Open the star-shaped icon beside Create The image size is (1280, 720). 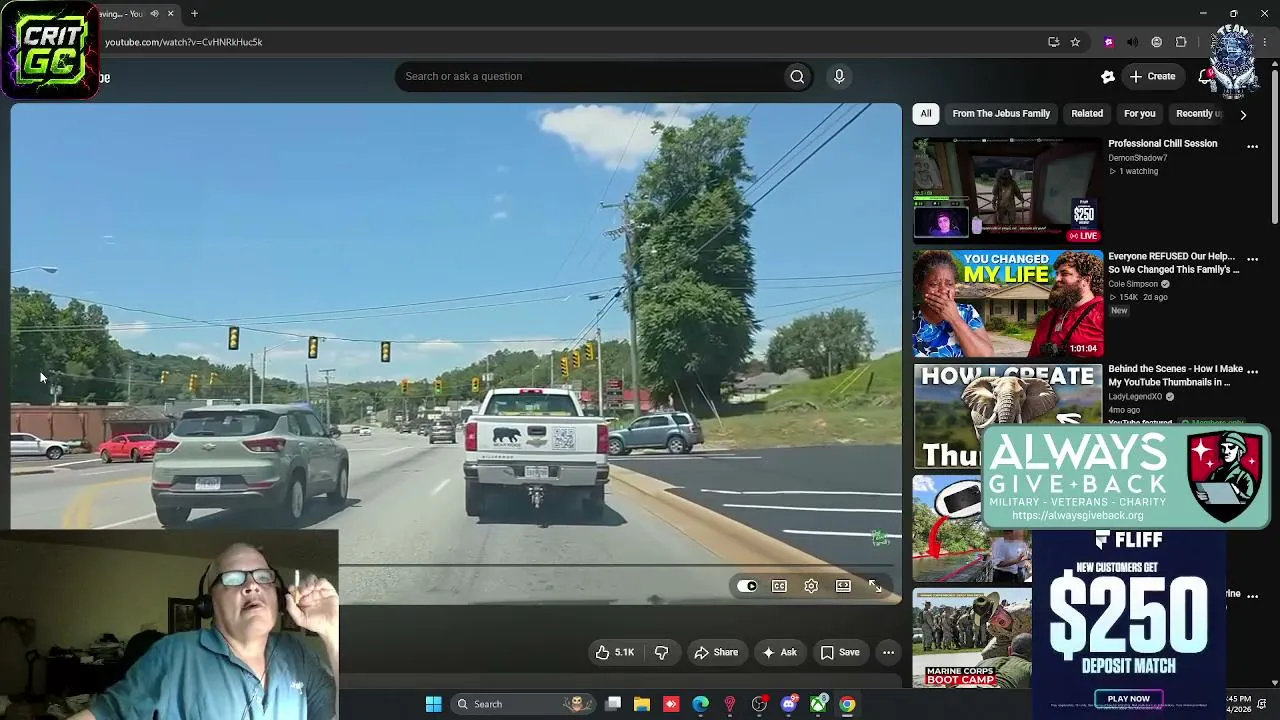coord(1108,76)
